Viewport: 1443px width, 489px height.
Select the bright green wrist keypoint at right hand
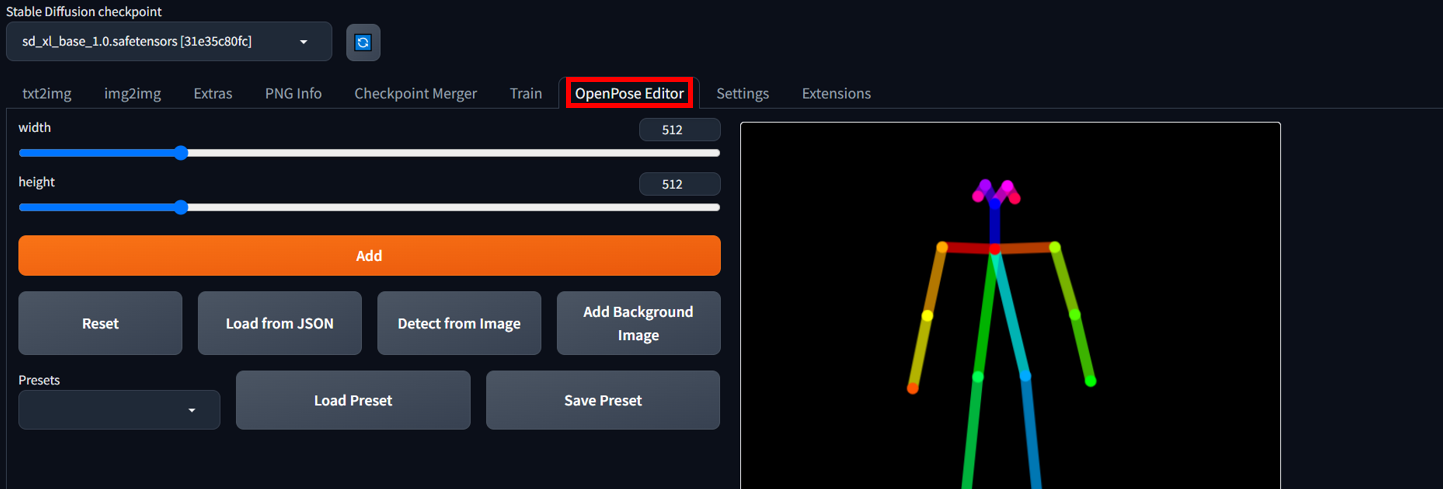[1091, 381]
